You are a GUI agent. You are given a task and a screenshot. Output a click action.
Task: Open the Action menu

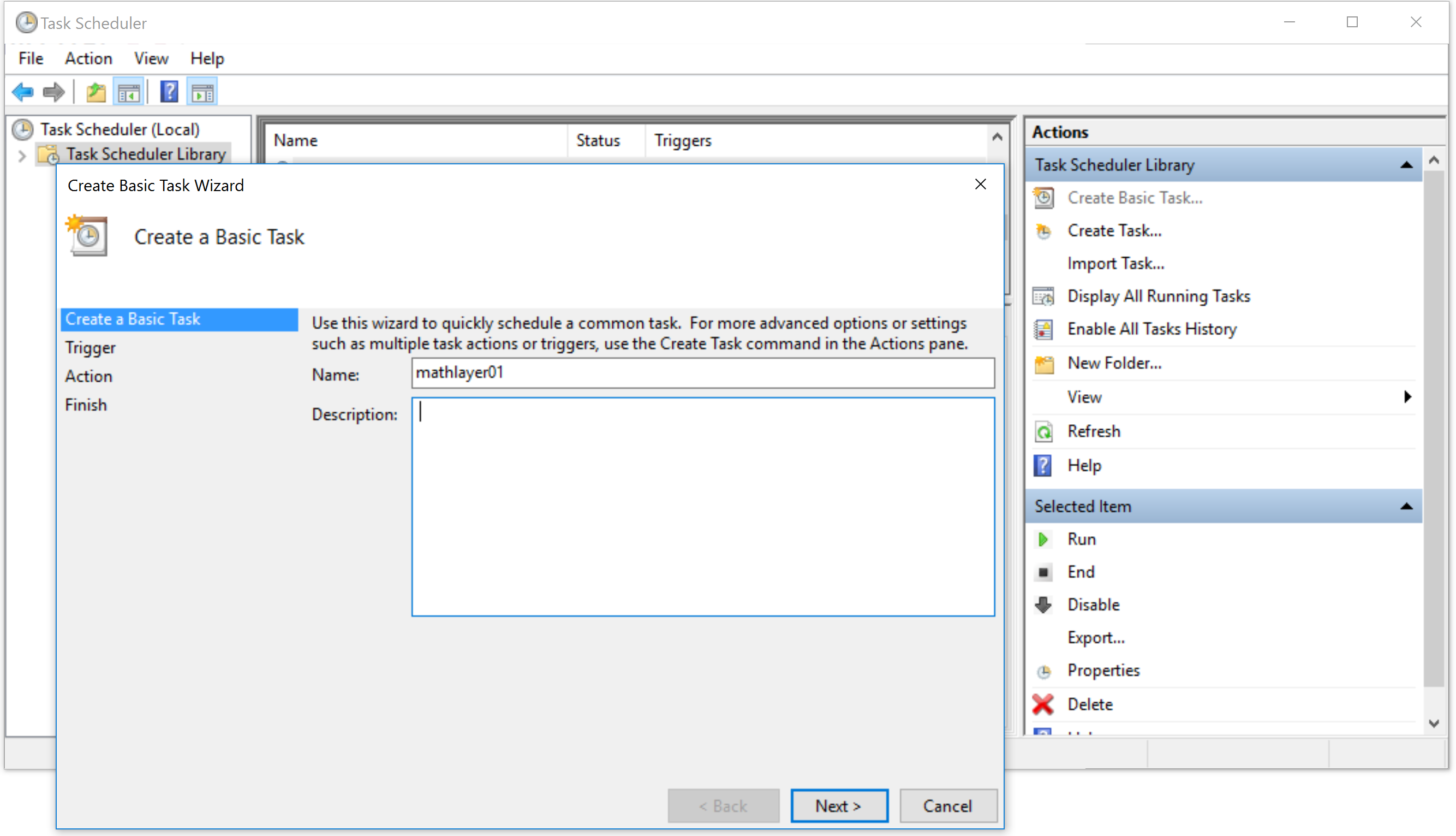(88, 58)
